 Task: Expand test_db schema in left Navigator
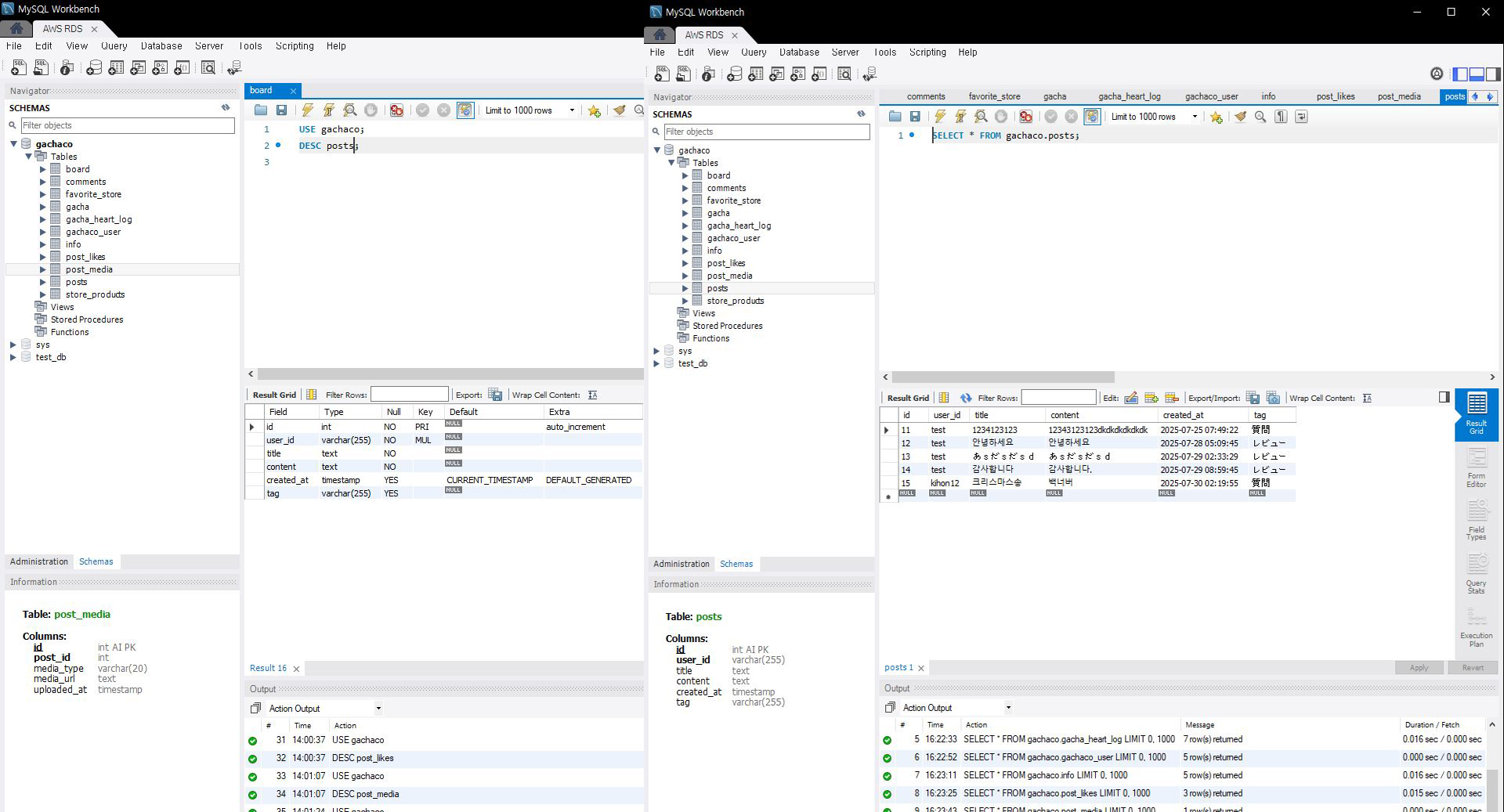point(13,357)
